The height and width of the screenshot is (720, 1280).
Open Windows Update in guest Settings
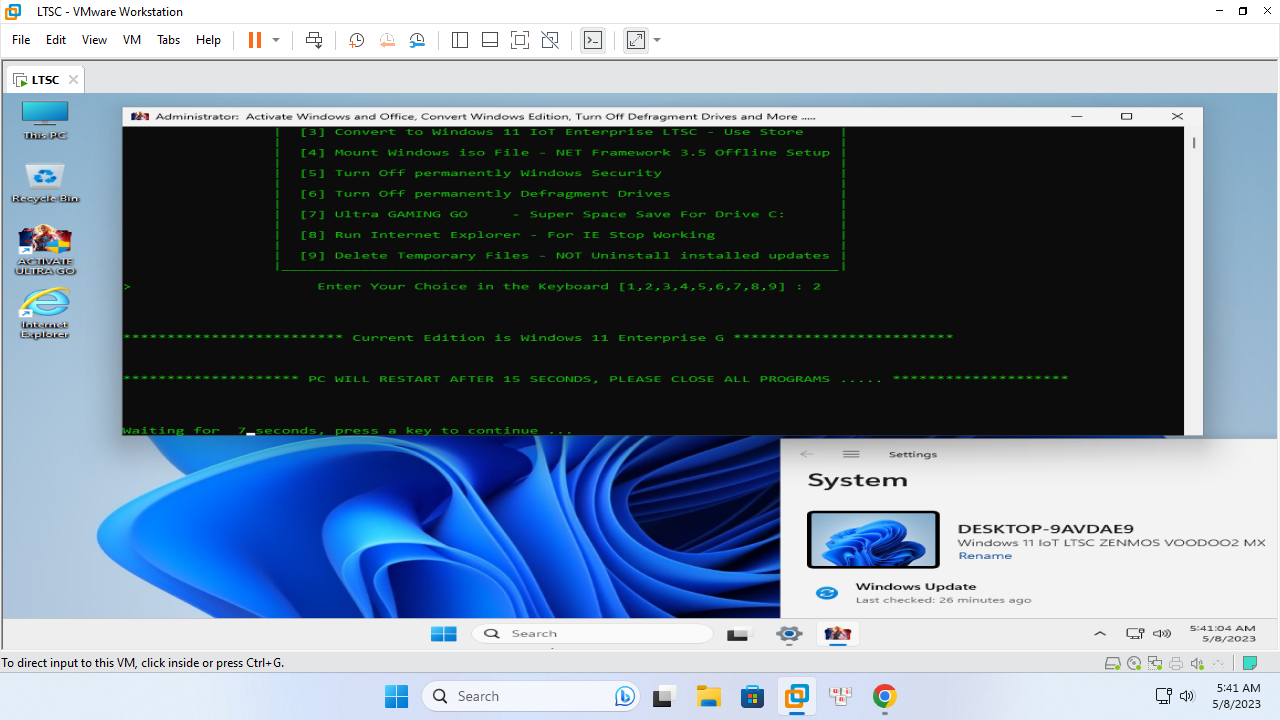point(916,592)
